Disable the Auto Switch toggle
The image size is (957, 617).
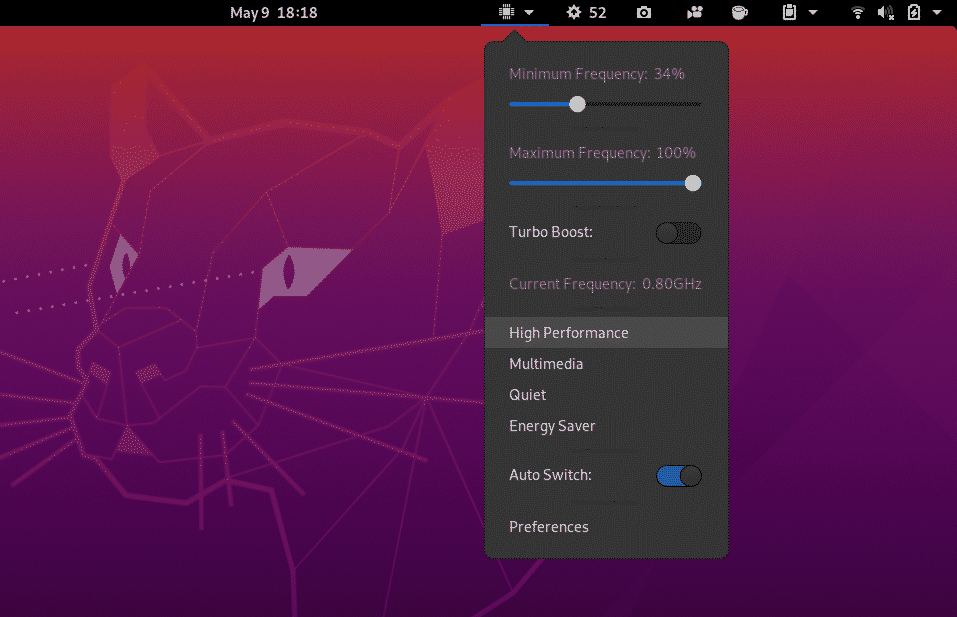pos(679,475)
